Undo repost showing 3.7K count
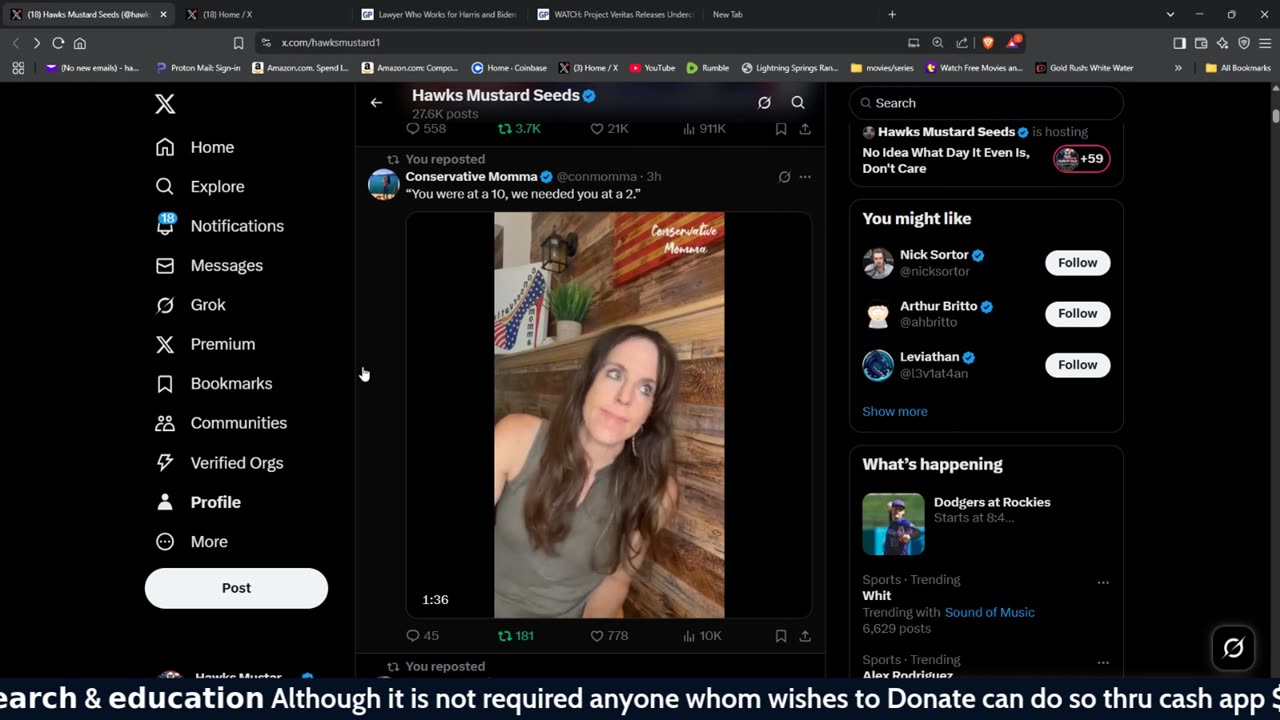The height and width of the screenshot is (720, 1280). point(519,129)
